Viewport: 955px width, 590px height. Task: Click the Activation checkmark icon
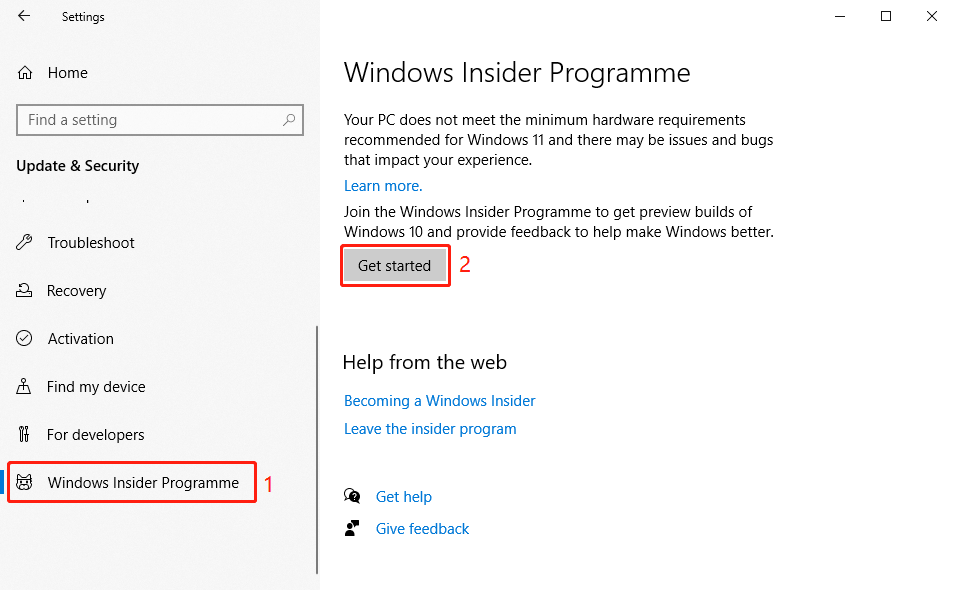23,338
